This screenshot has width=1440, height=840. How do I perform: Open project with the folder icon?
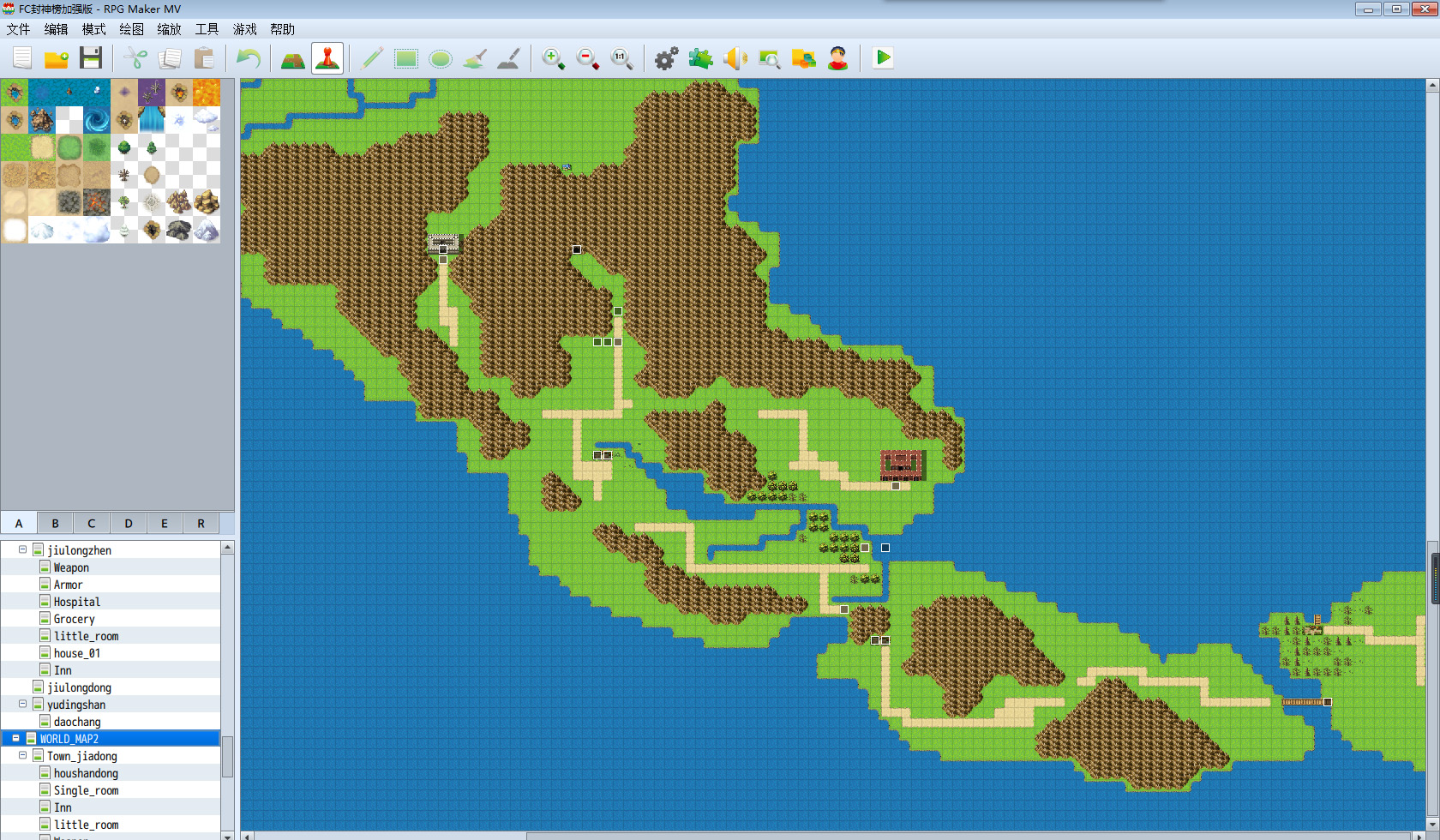(57, 58)
